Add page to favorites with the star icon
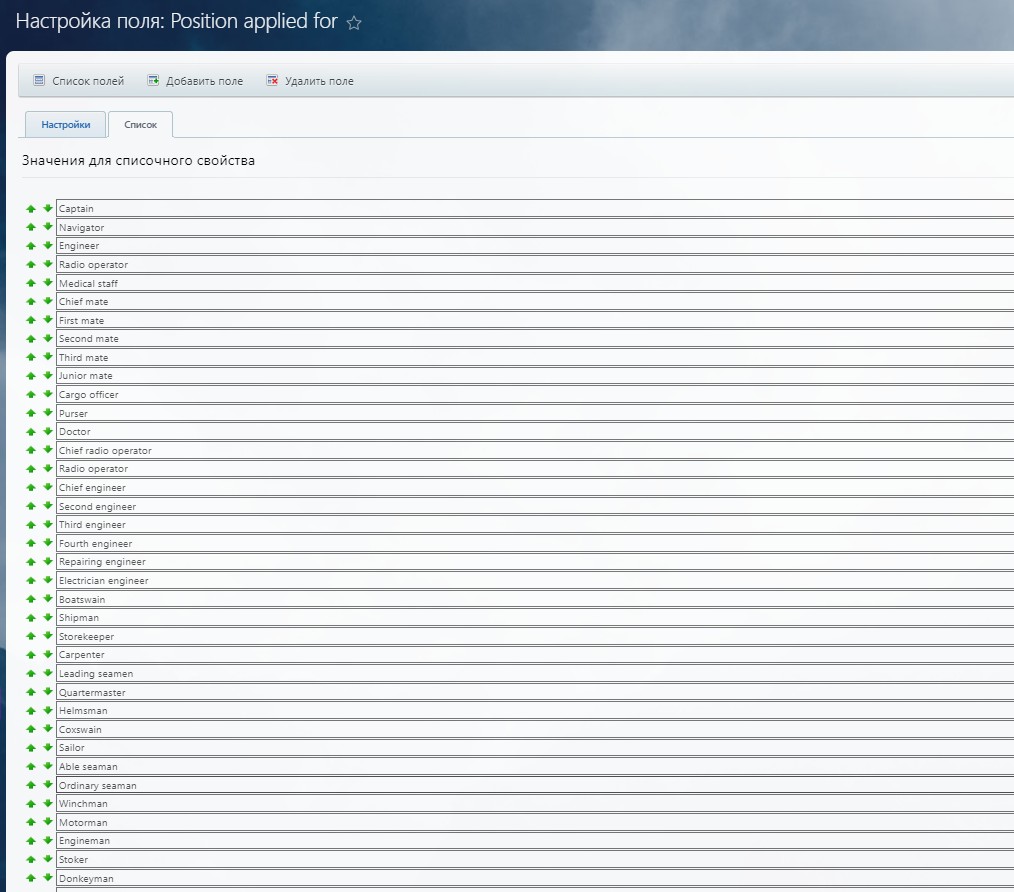Image resolution: width=1014 pixels, height=892 pixels. 354,23
